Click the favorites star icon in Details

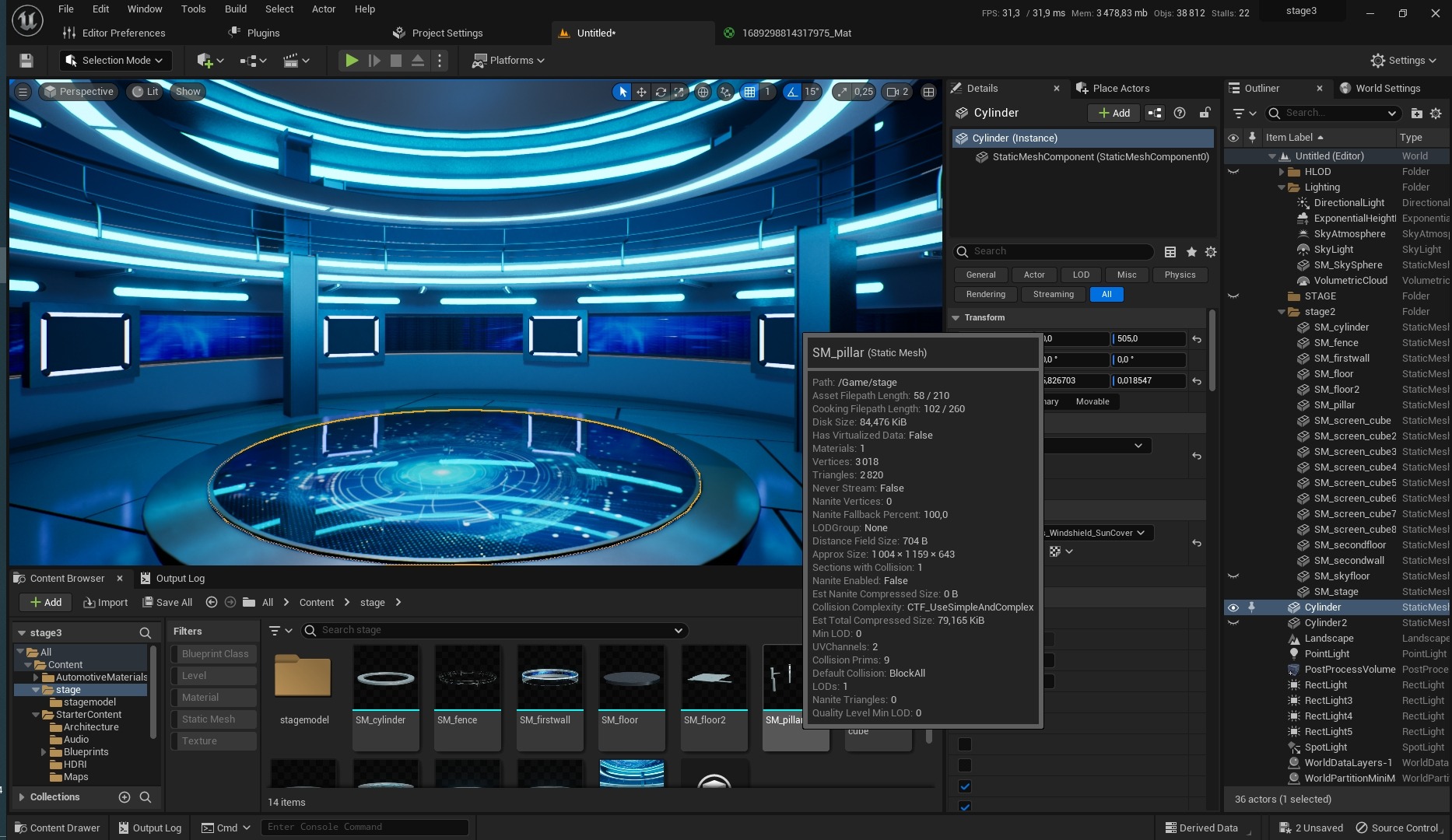pyautogui.click(x=1191, y=252)
